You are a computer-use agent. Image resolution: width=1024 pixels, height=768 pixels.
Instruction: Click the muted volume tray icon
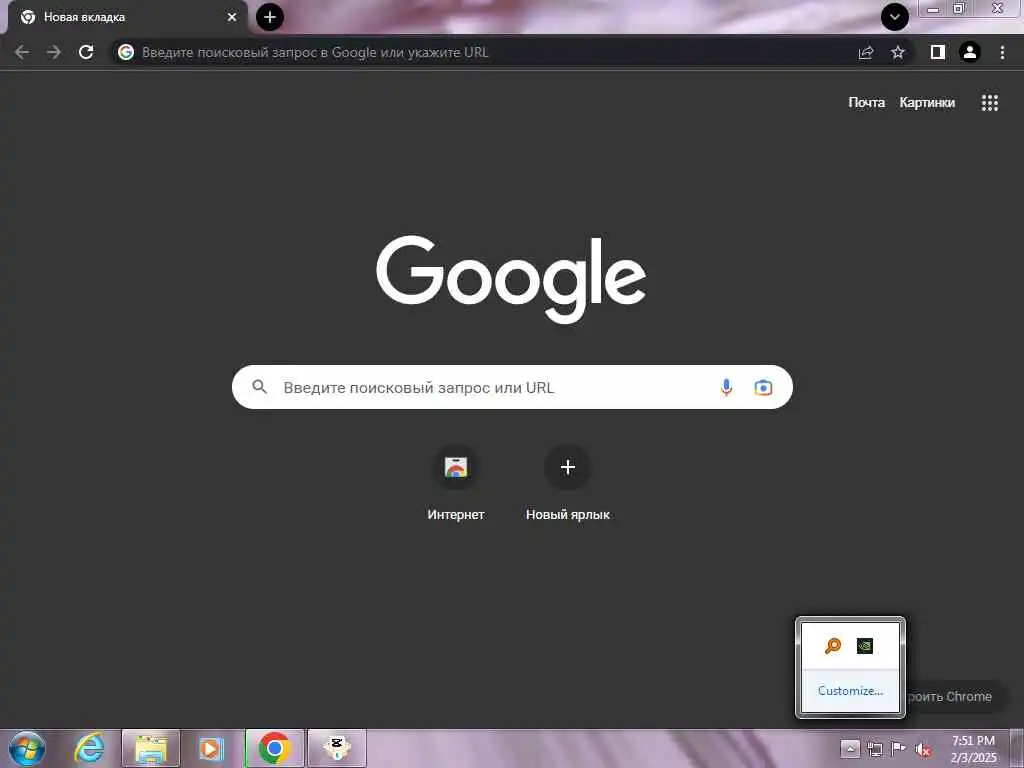[x=923, y=750]
